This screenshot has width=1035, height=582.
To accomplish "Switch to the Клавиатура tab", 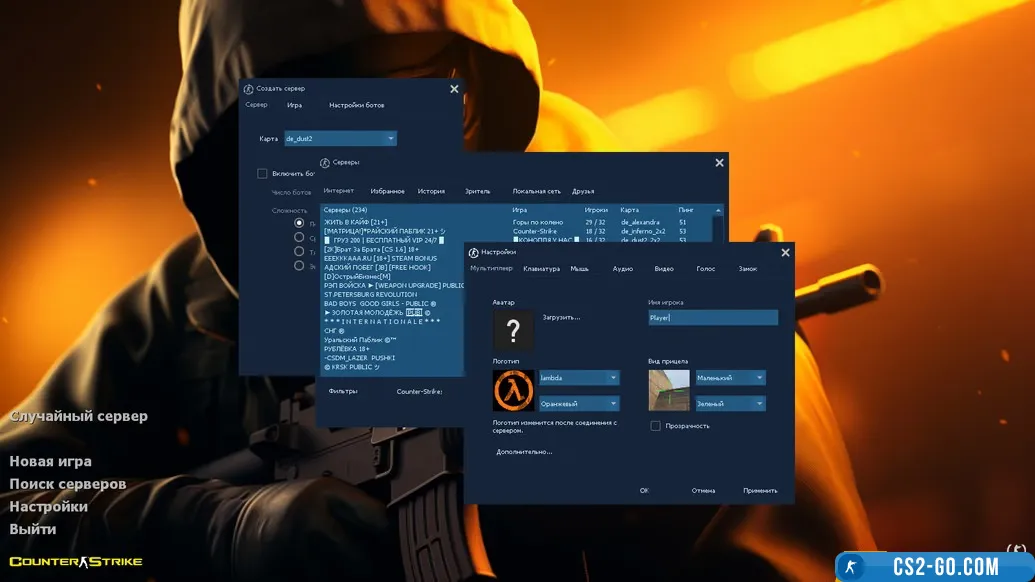I will pyautogui.click(x=541, y=269).
